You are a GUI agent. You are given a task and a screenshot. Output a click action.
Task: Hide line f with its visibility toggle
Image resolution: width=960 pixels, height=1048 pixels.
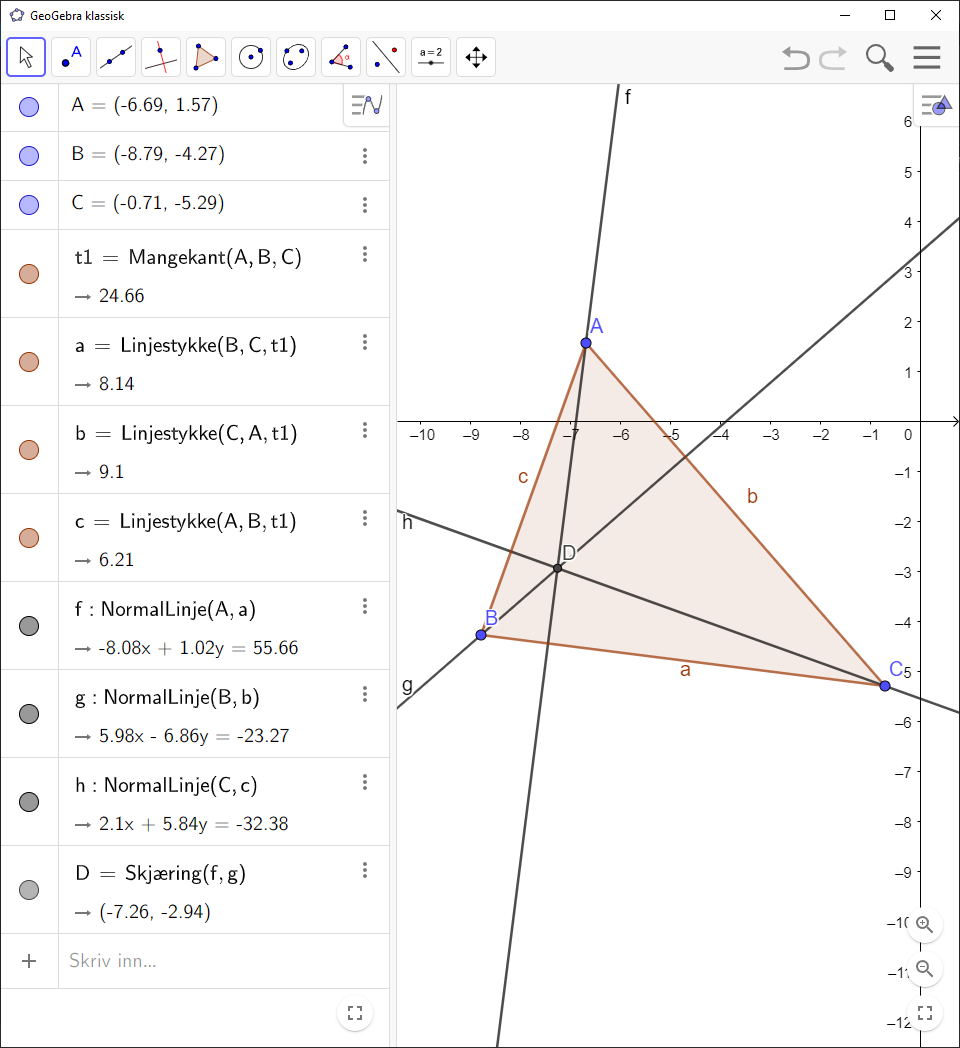(x=29, y=626)
